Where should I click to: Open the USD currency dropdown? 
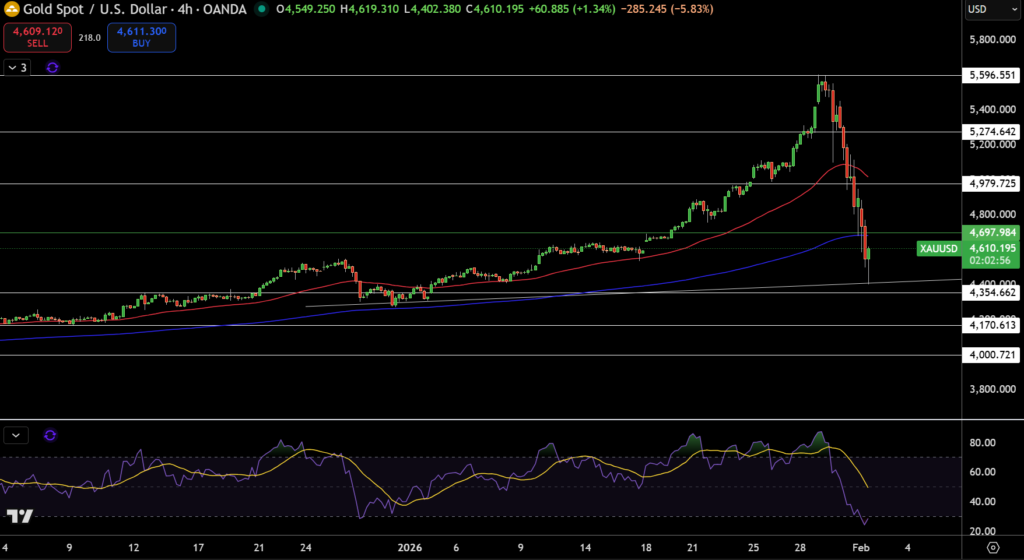(x=990, y=10)
